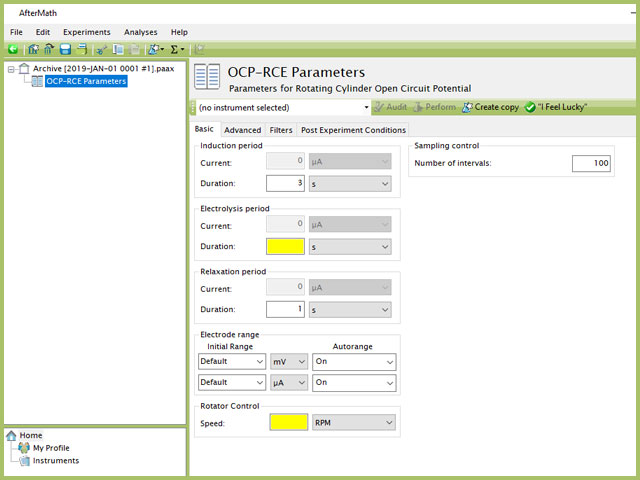Open the Edit menu
The image size is (640, 480).
[42, 32]
